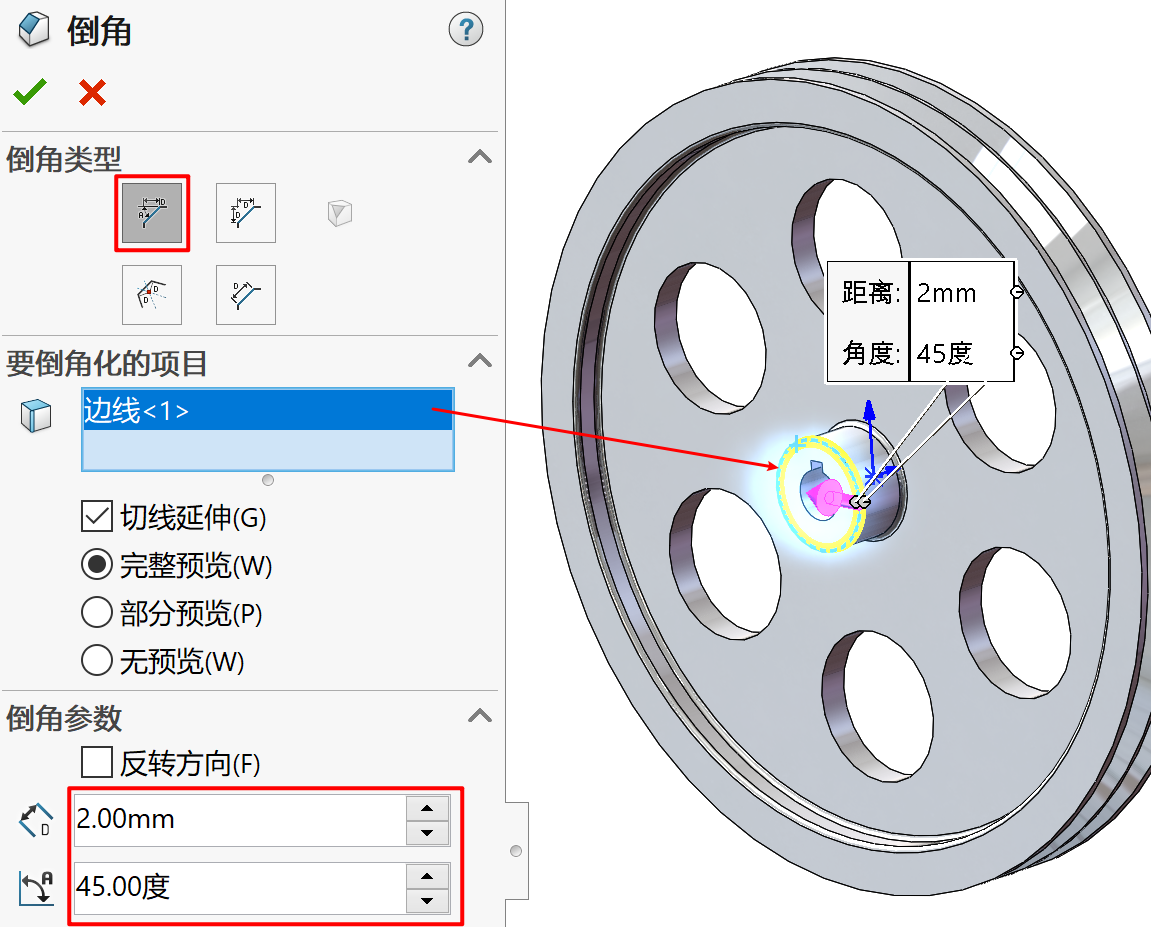Click the green checkmark to confirm chamfer
1151x927 pixels.
tap(29, 93)
